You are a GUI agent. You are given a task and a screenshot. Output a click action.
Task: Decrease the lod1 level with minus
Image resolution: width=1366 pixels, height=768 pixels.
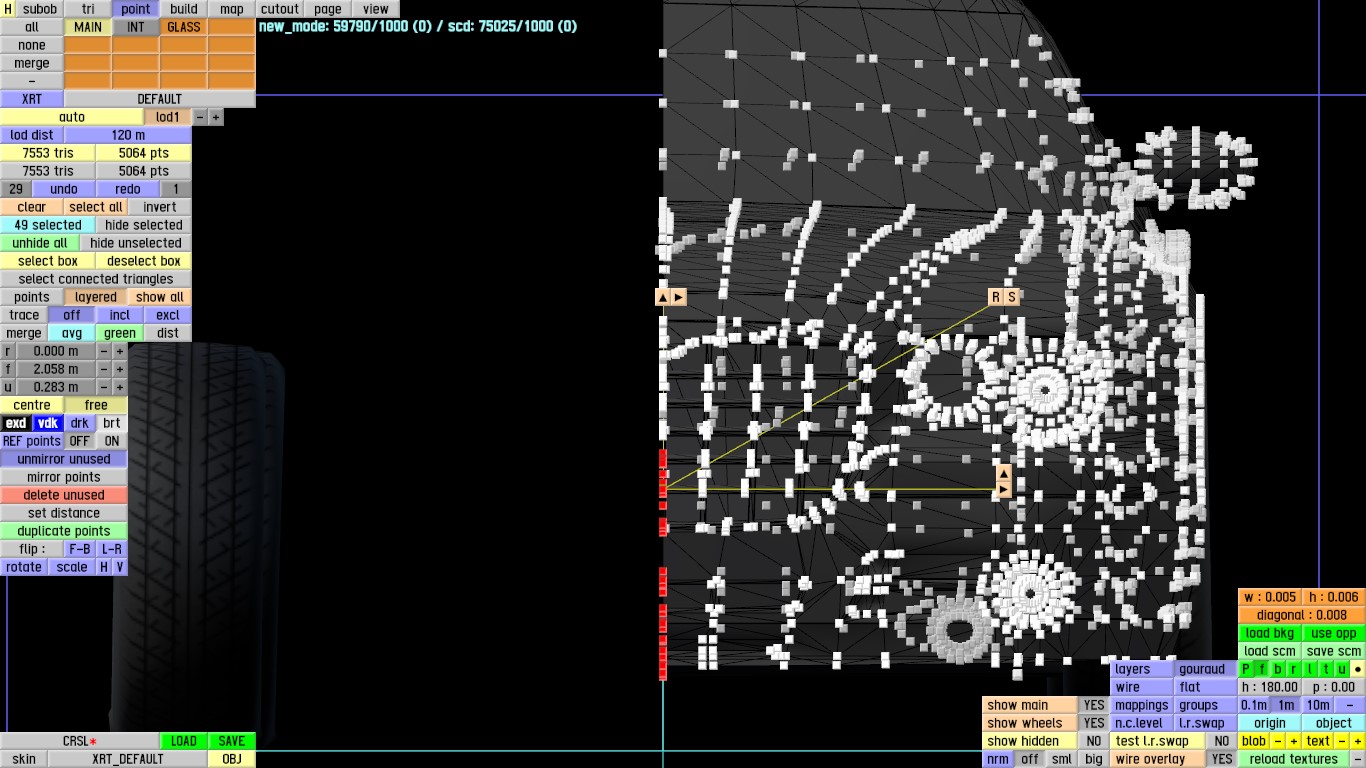point(200,117)
